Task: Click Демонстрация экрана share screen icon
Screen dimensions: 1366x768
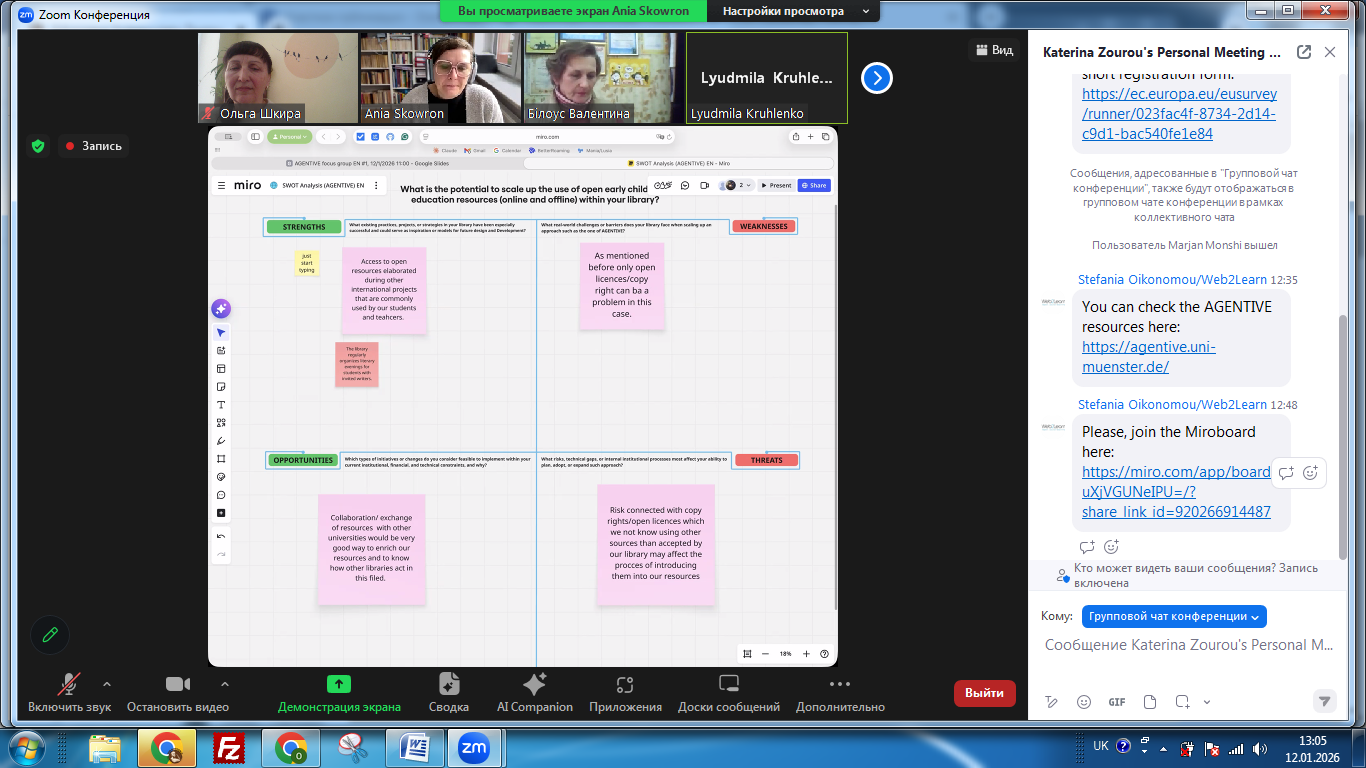Action: pyautogui.click(x=339, y=684)
